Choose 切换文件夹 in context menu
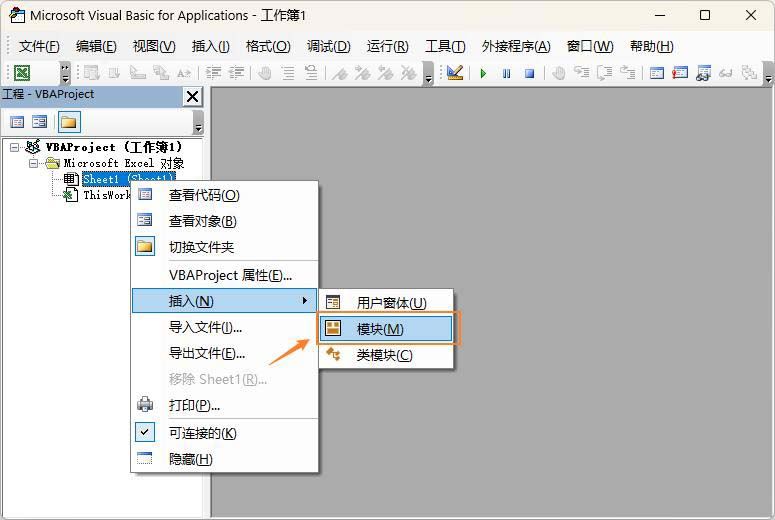This screenshot has height=520, width=775. (225, 247)
